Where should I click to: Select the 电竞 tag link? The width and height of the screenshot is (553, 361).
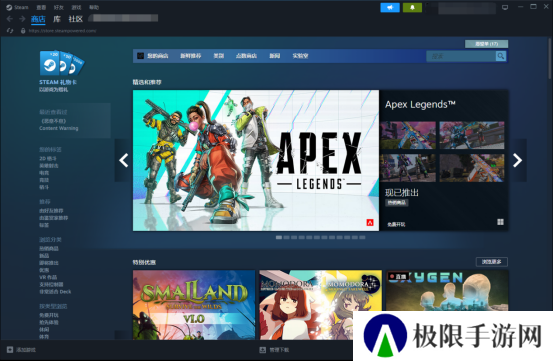[44, 173]
